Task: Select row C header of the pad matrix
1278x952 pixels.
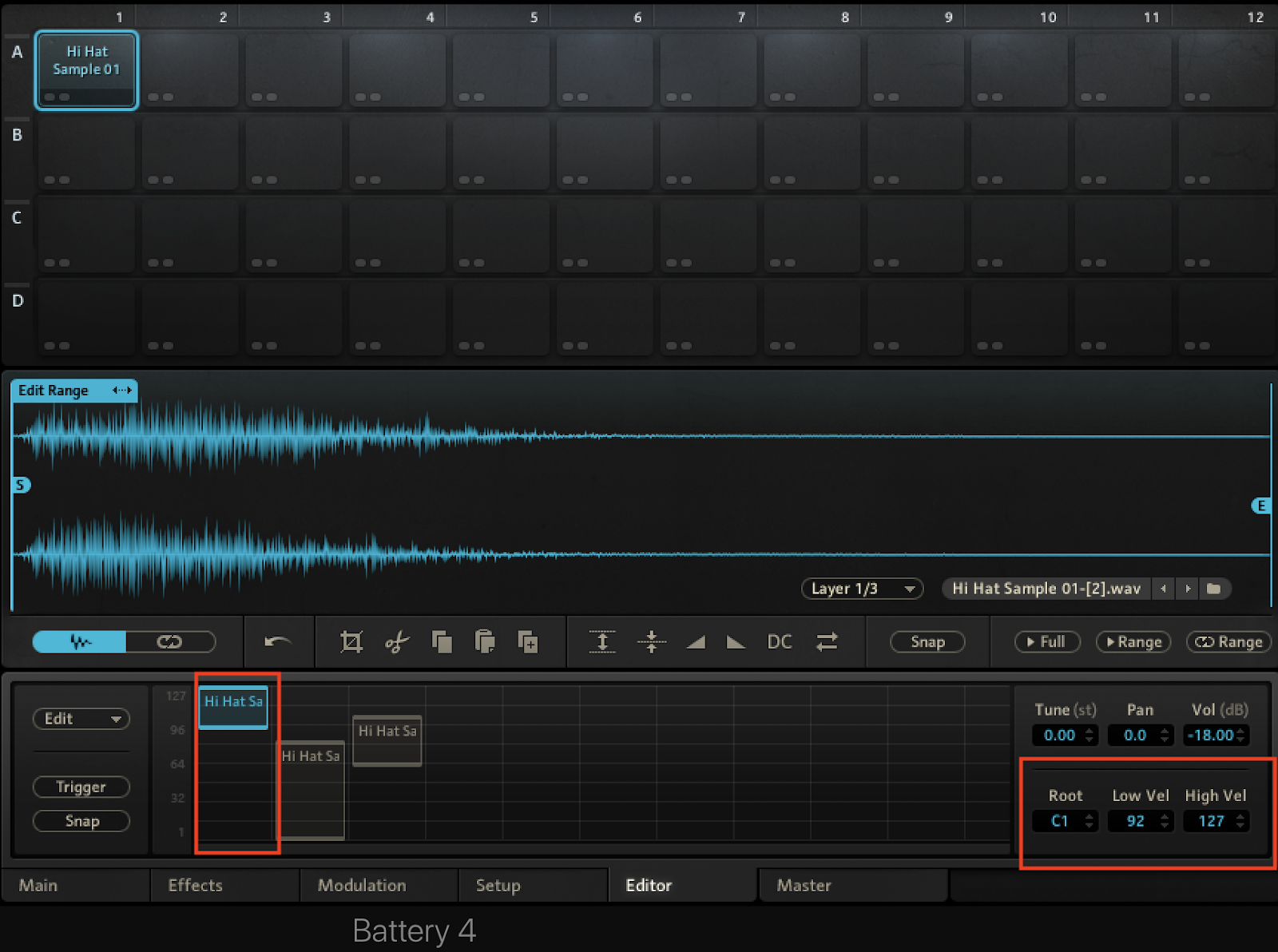Action: 17,218
